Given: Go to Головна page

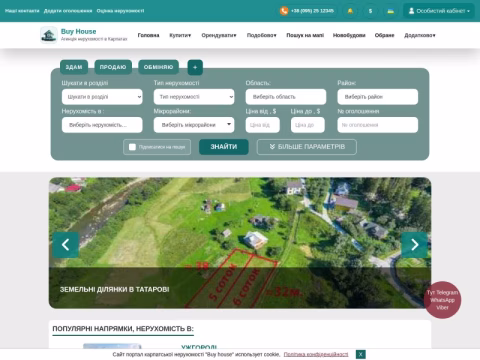Looking at the screenshot, I should pos(148,35).
